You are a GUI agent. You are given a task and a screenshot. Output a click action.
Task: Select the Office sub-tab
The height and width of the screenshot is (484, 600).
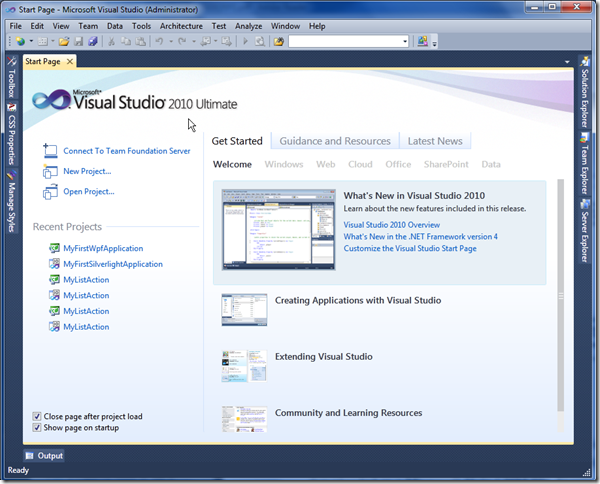click(x=398, y=165)
